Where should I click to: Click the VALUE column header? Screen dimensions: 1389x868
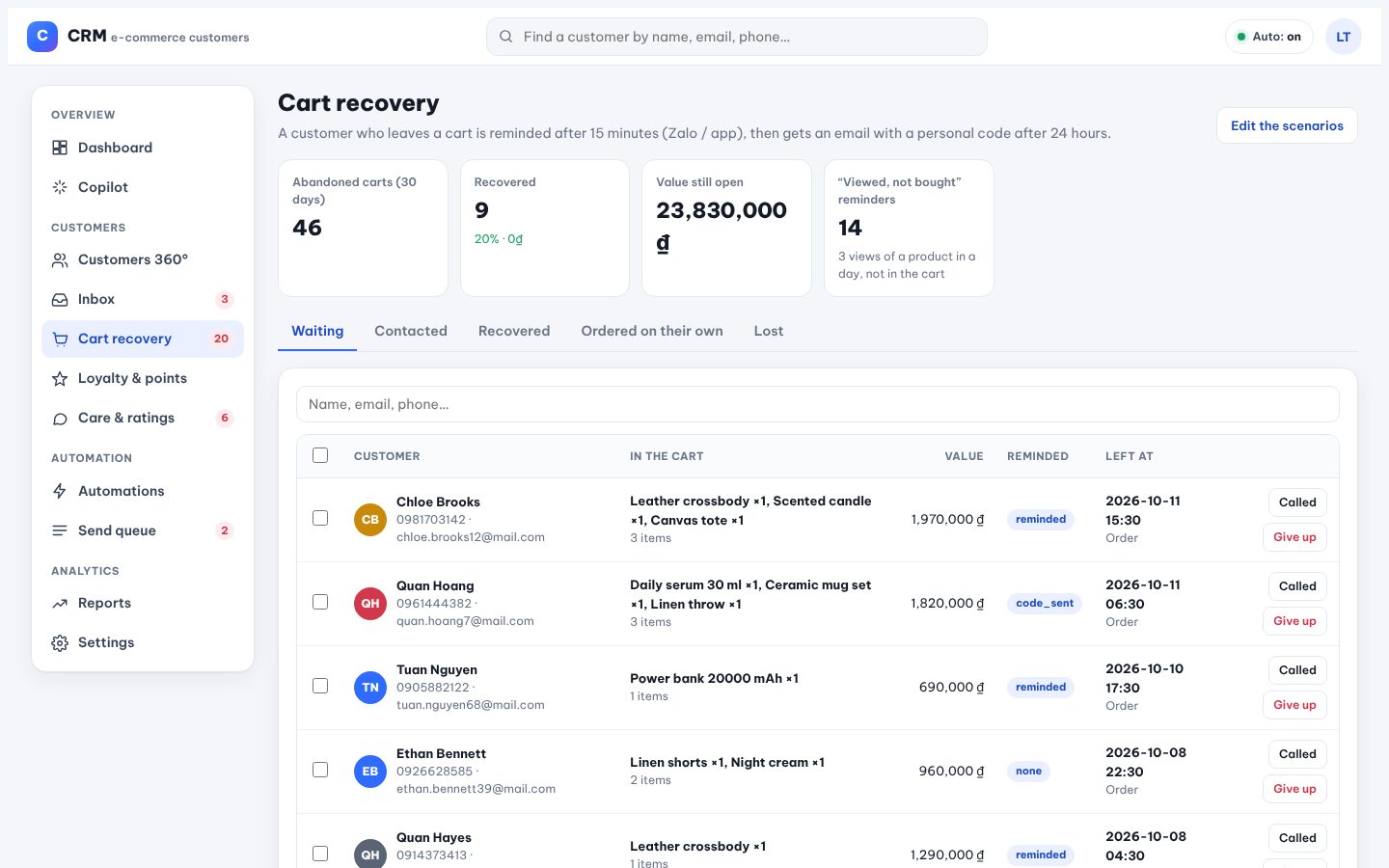point(964,456)
